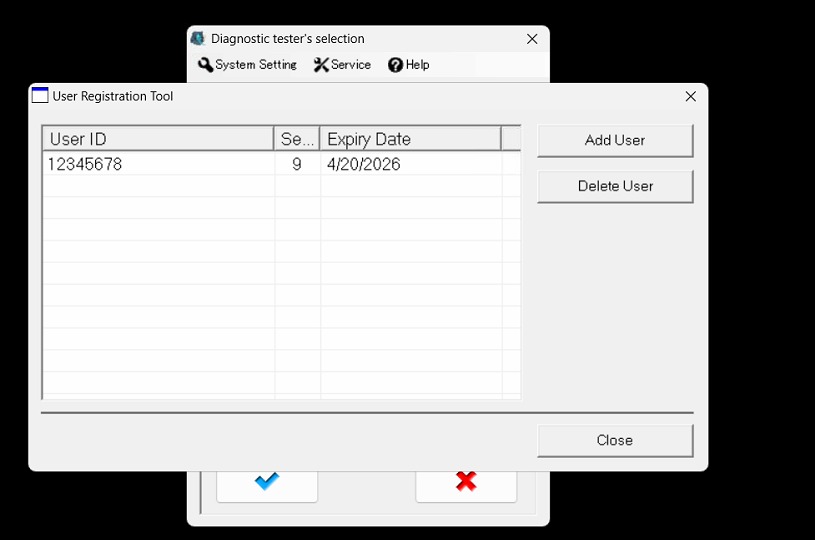Open Help menu in Diagnostic tester's selection window
The image size is (815, 540).
[409, 64]
